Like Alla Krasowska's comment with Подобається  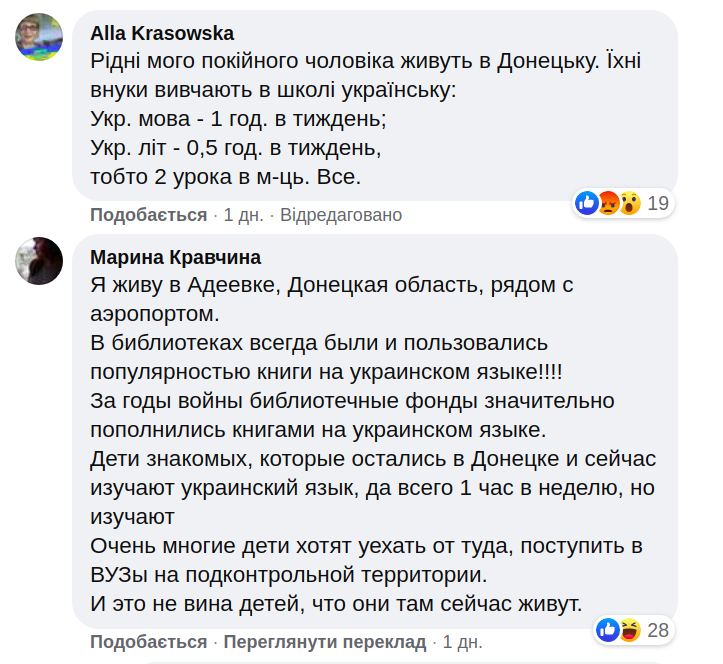pos(148,215)
